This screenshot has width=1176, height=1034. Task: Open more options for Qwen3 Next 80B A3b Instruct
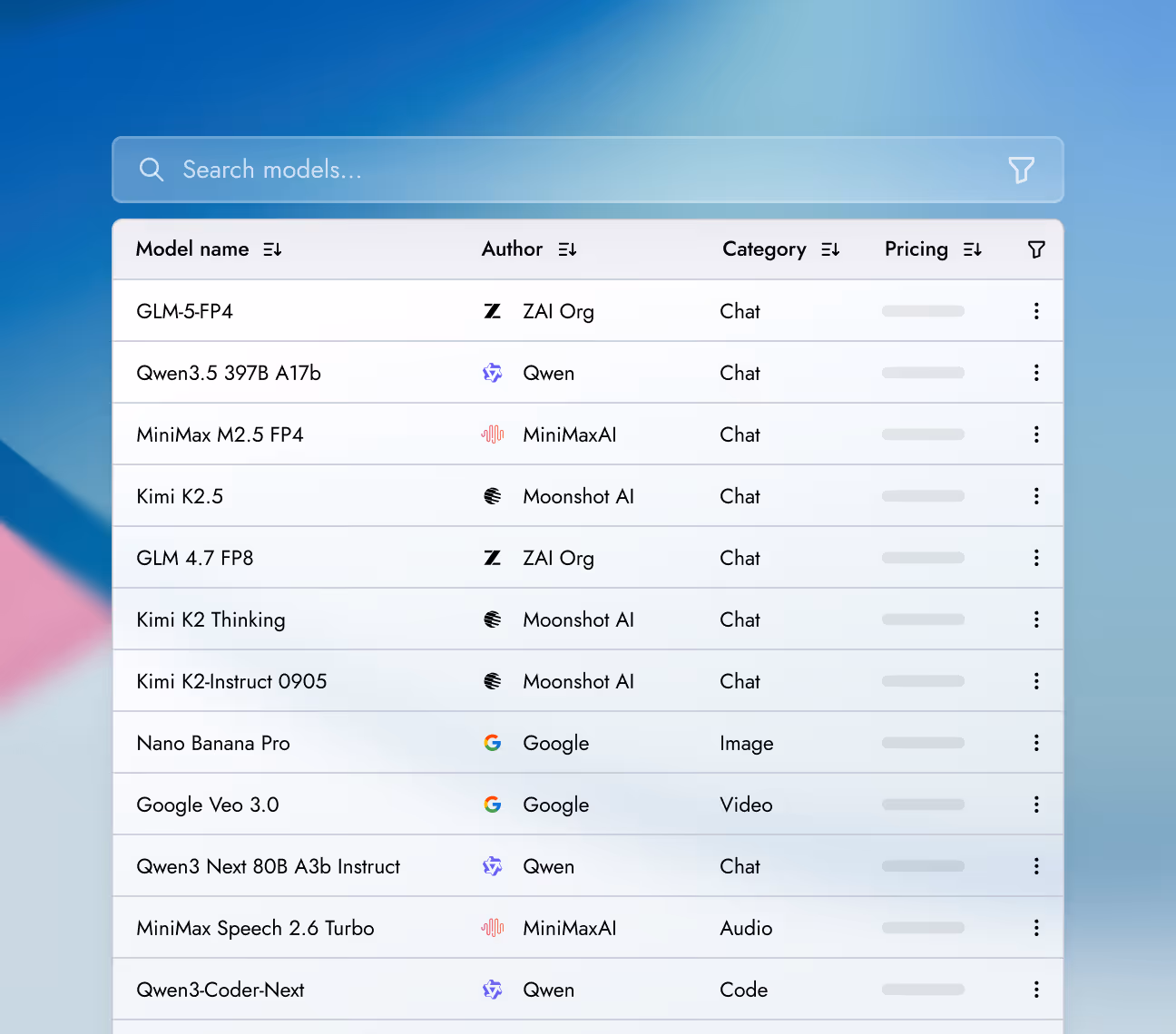[x=1036, y=866]
